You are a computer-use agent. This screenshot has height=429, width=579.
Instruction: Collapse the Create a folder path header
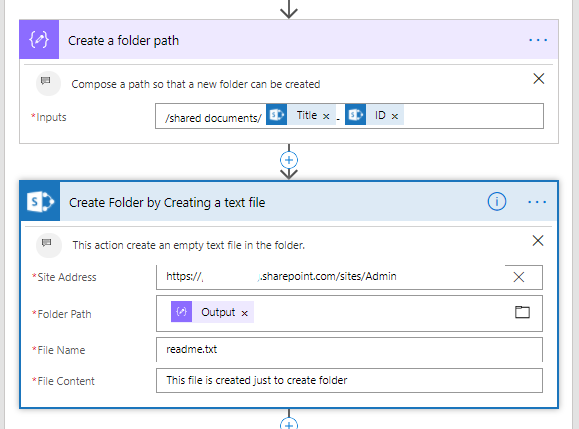click(x=289, y=40)
